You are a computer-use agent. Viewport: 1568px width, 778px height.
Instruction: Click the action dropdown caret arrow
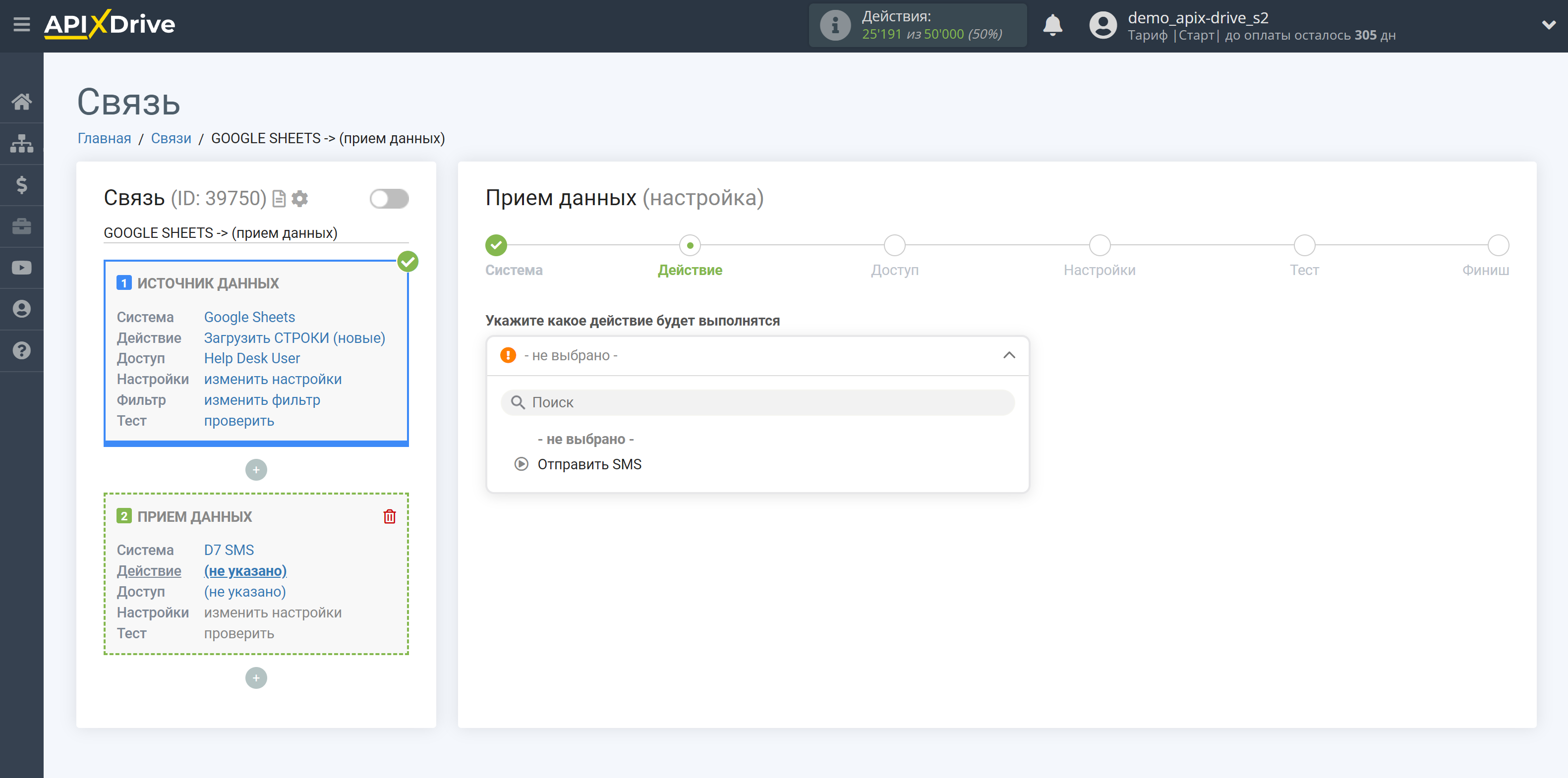tap(1009, 355)
